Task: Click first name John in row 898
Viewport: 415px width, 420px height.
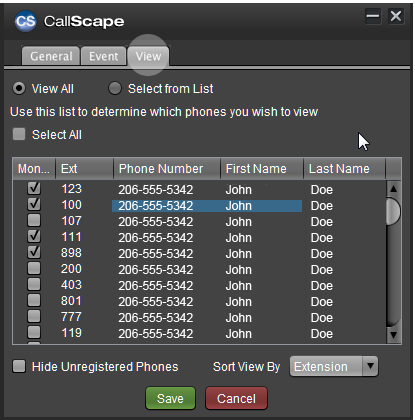Action: pos(238,254)
